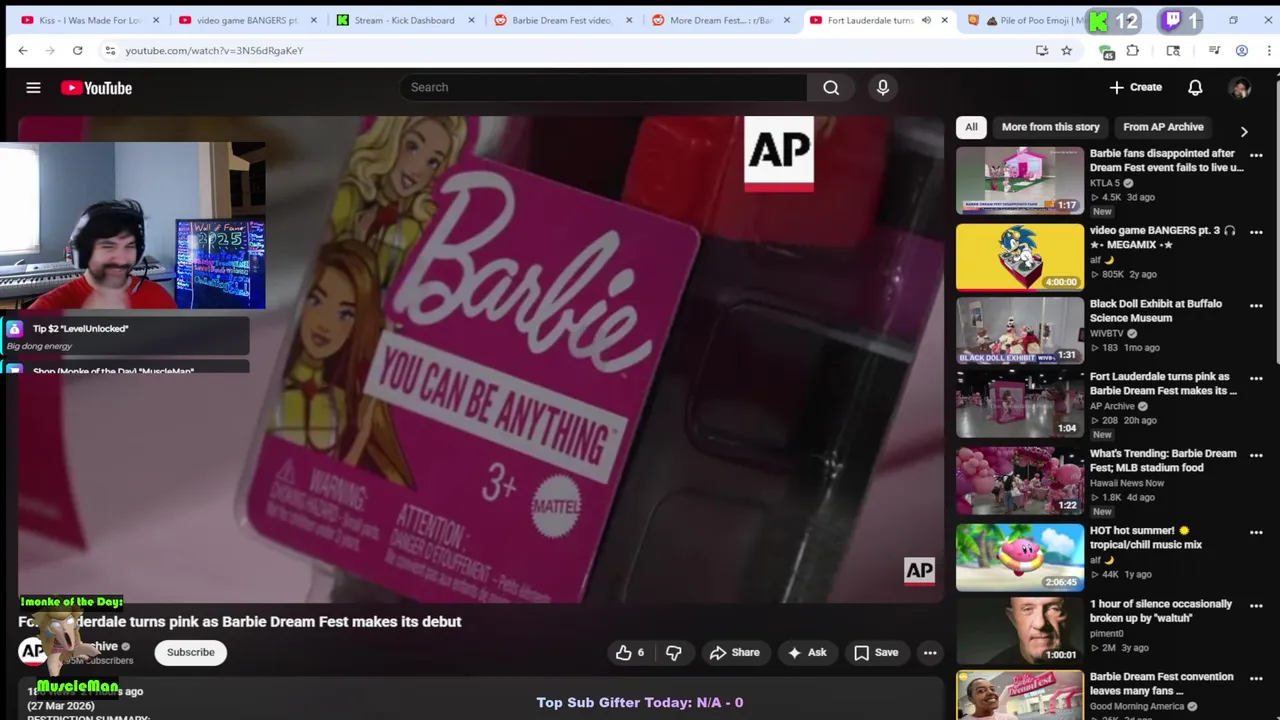Open options for video game BANGERS pt. 3

[1256, 232]
